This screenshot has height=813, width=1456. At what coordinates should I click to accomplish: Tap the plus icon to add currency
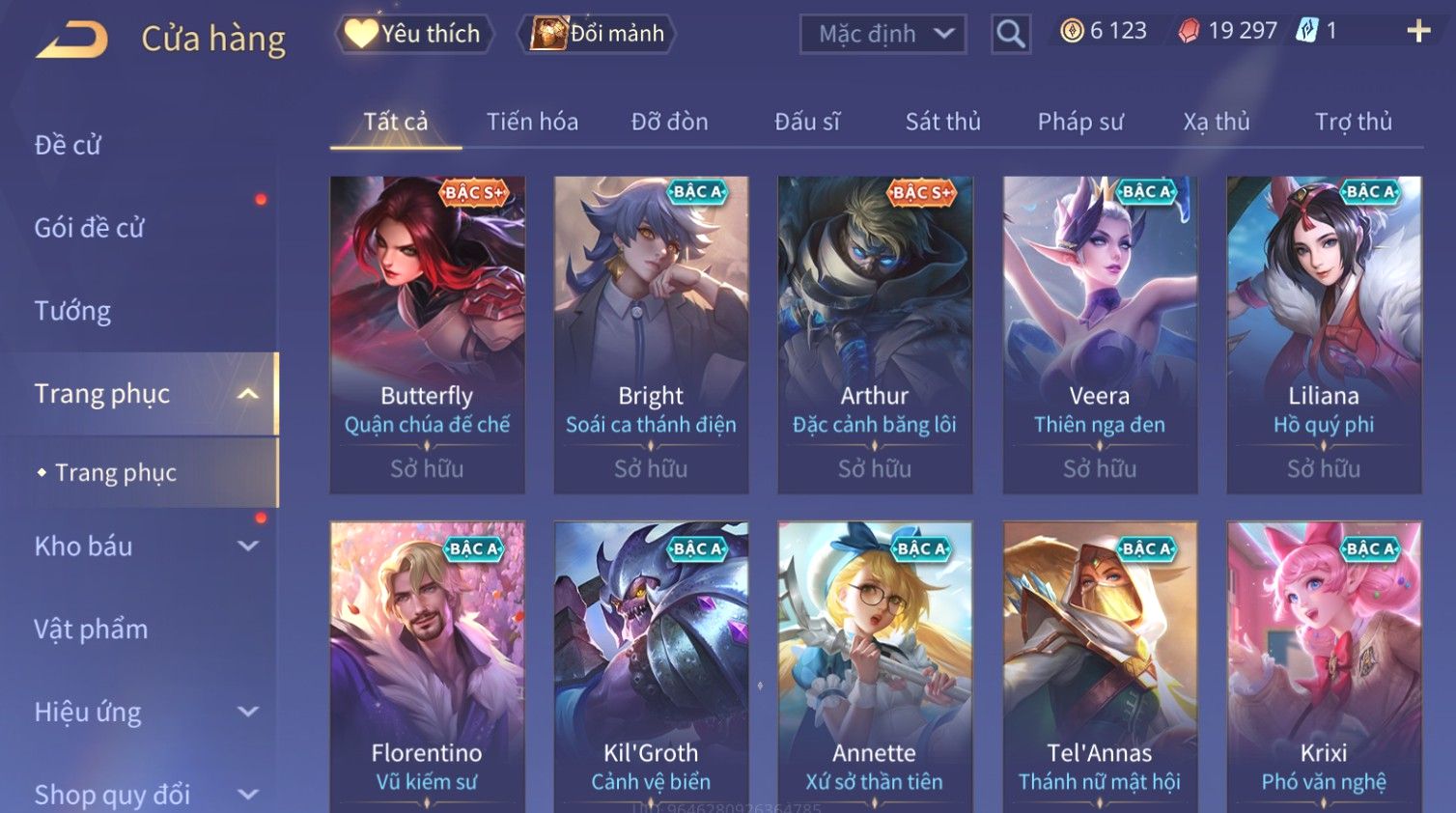[x=1418, y=32]
